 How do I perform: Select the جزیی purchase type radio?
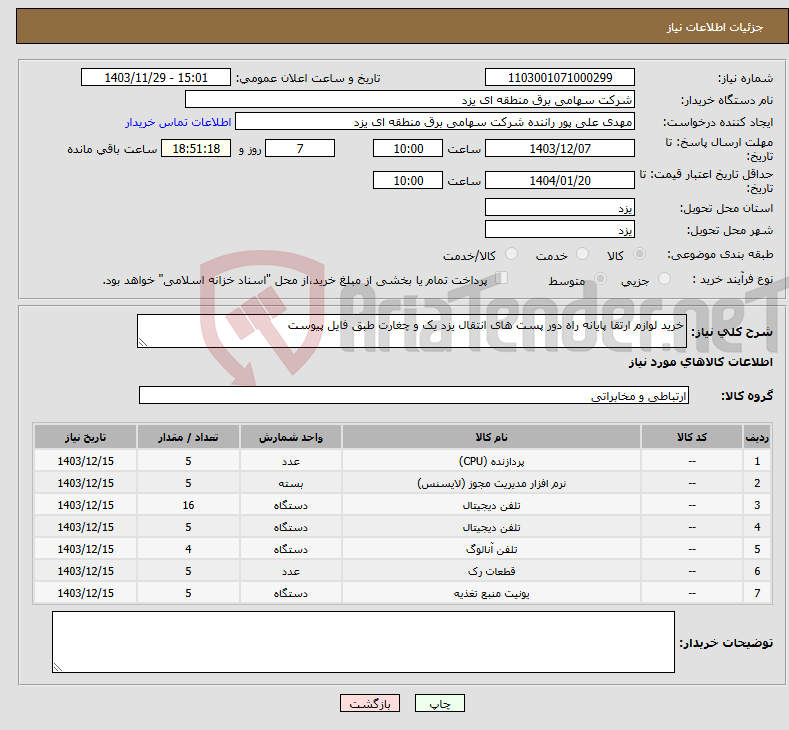click(664, 279)
